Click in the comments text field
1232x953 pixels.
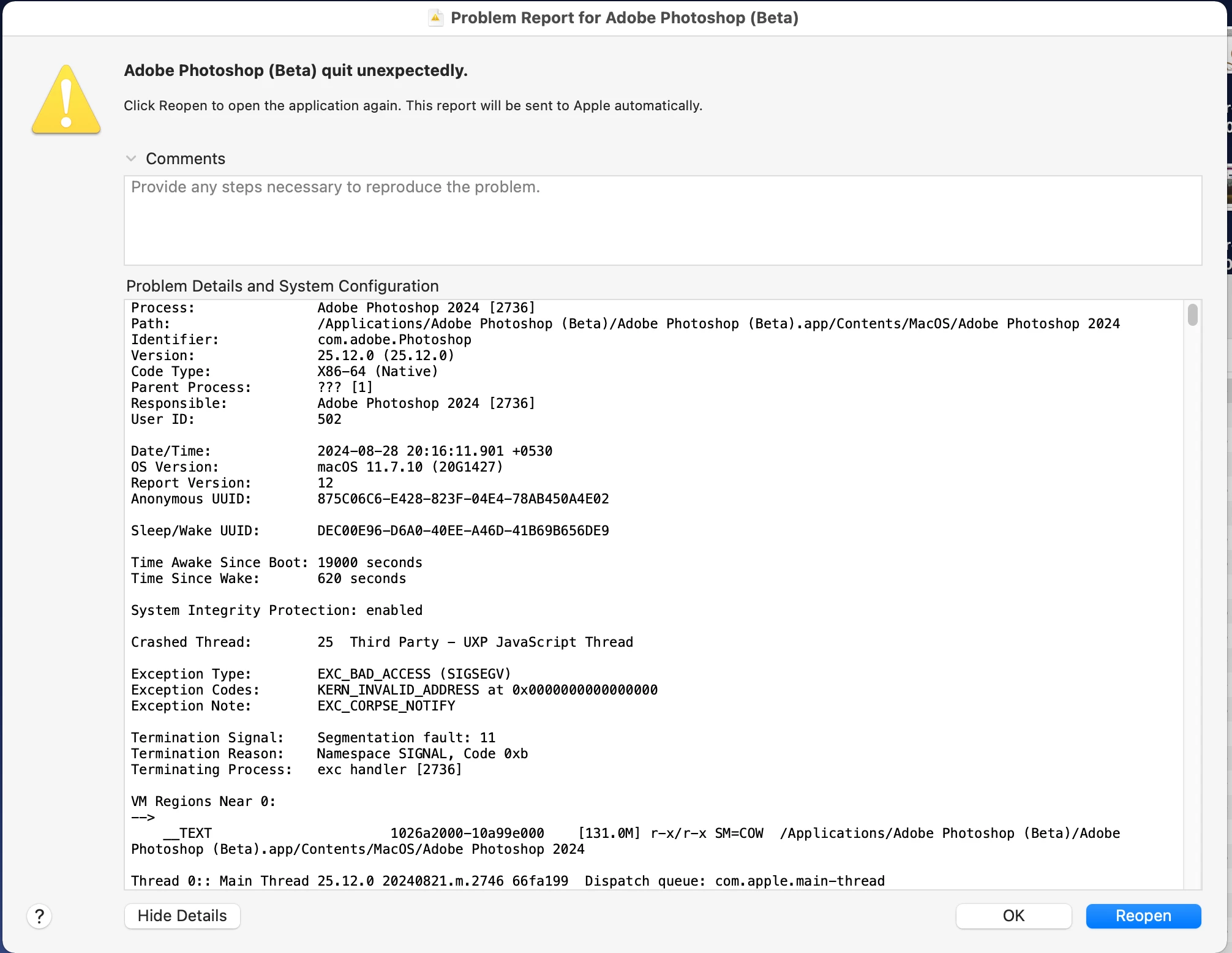[661, 220]
